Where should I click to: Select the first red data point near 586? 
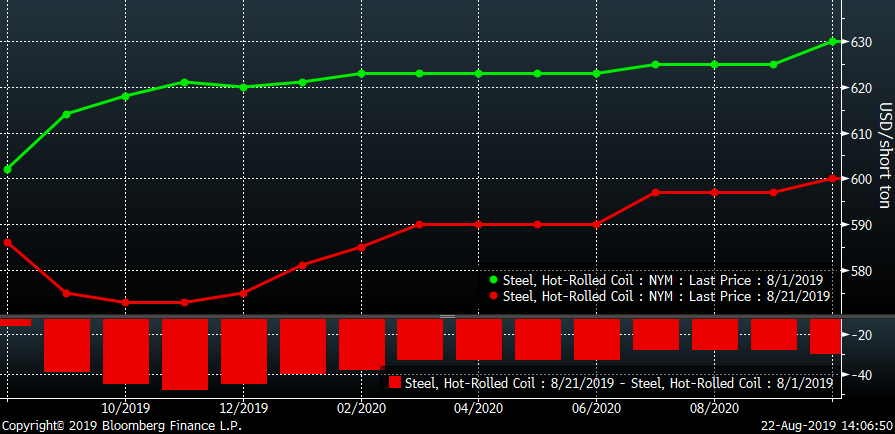(7, 242)
